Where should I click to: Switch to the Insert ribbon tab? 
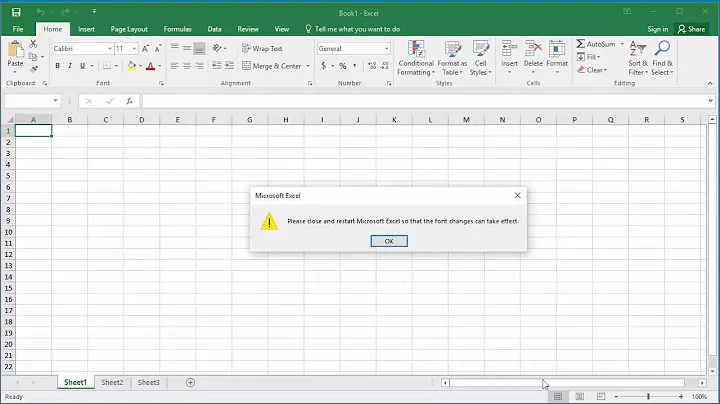86,29
